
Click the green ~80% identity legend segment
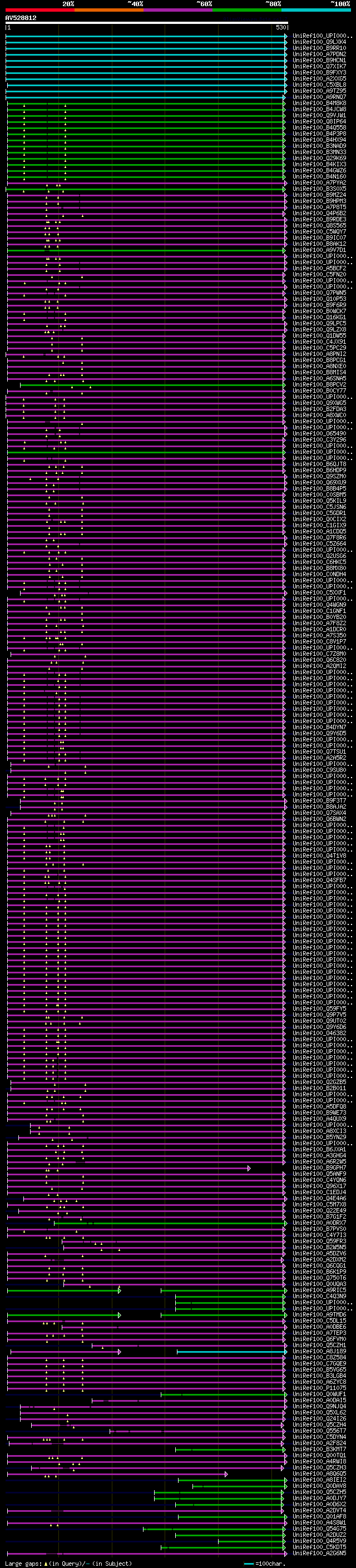point(247,10)
